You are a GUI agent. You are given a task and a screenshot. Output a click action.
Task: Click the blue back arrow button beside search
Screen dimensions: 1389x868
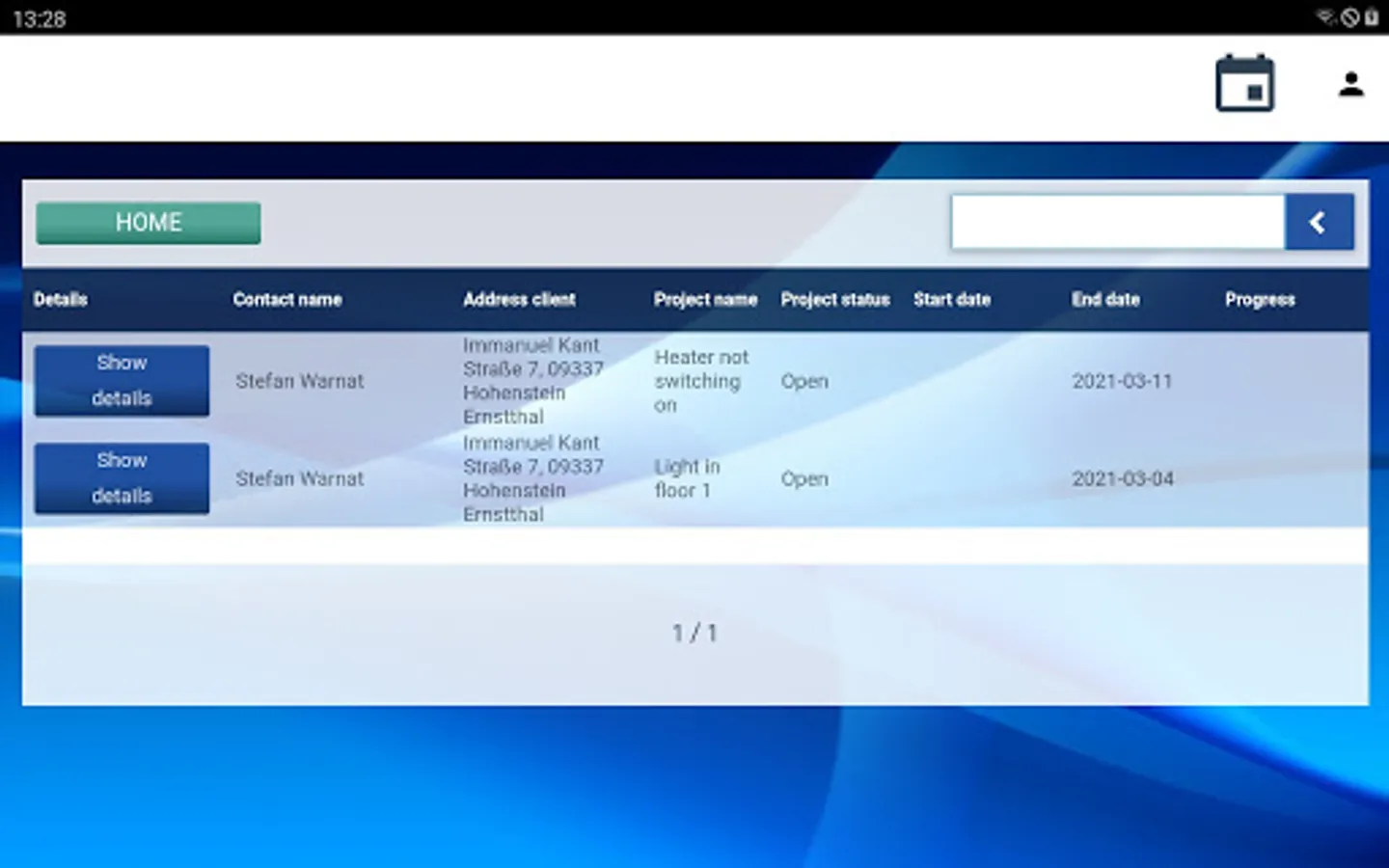[1319, 223]
